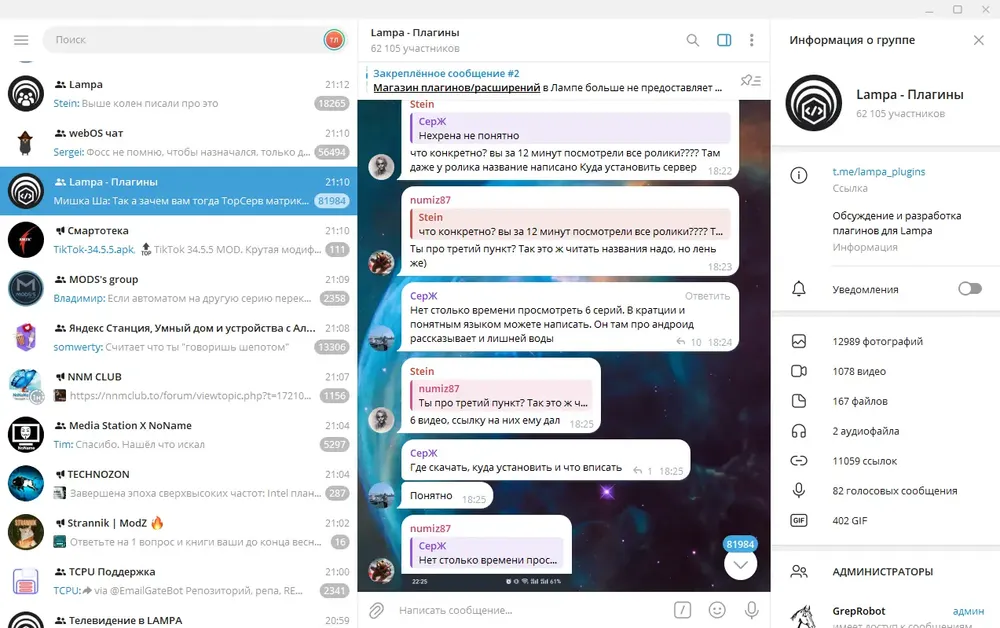Click the quoted numiz87 reply in Stein's message
Image resolution: width=1000 pixels, height=628 pixels.
tap(501, 395)
